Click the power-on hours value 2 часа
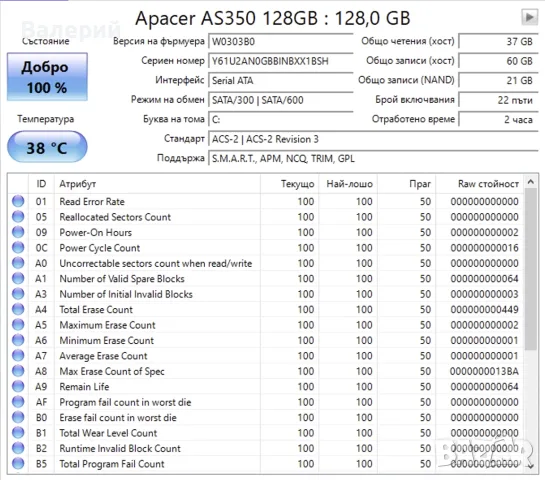Viewport: 545px width, 480px height. 498,120
